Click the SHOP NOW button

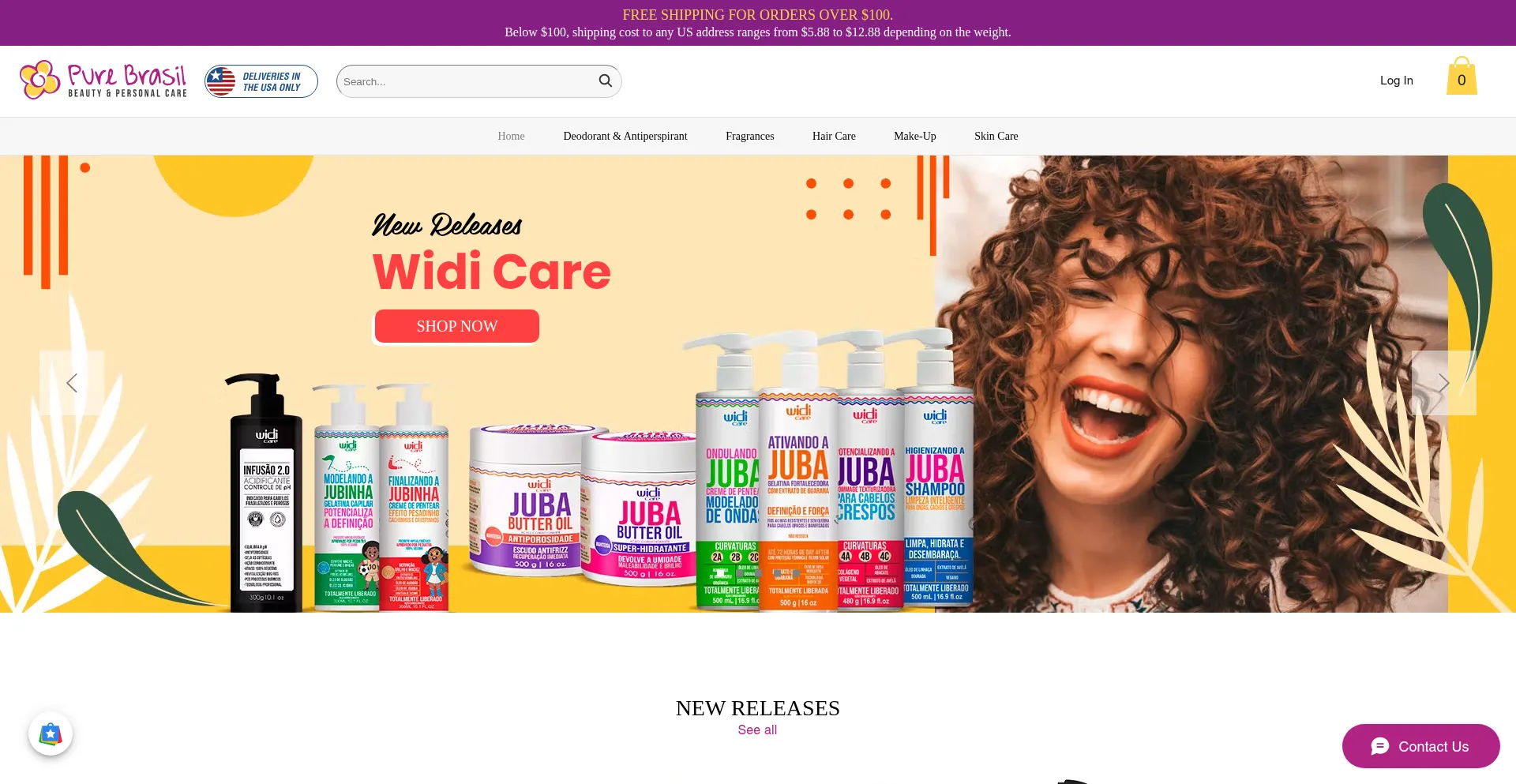click(x=457, y=326)
